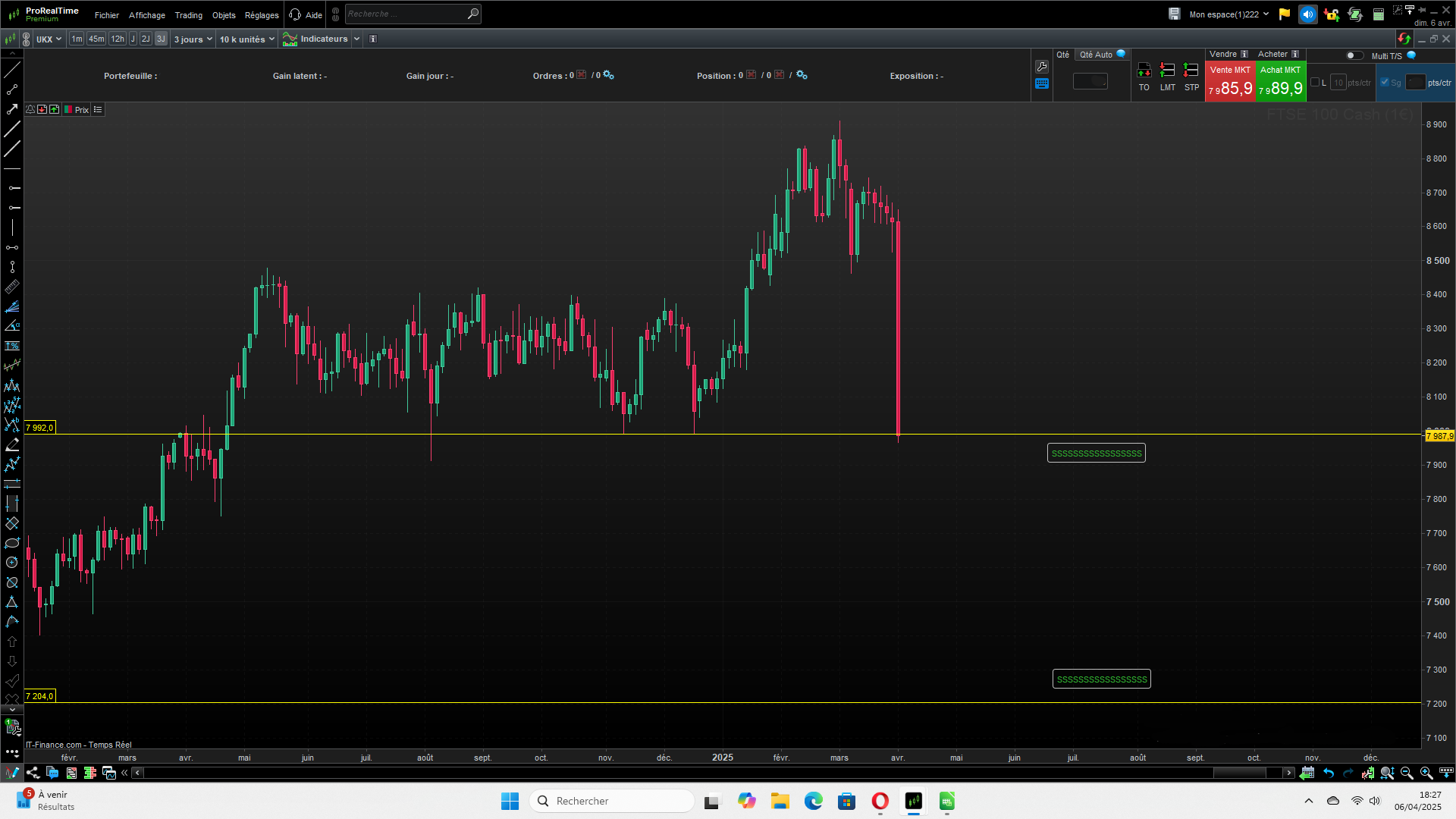Open the Affichage menu

pyautogui.click(x=146, y=15)
